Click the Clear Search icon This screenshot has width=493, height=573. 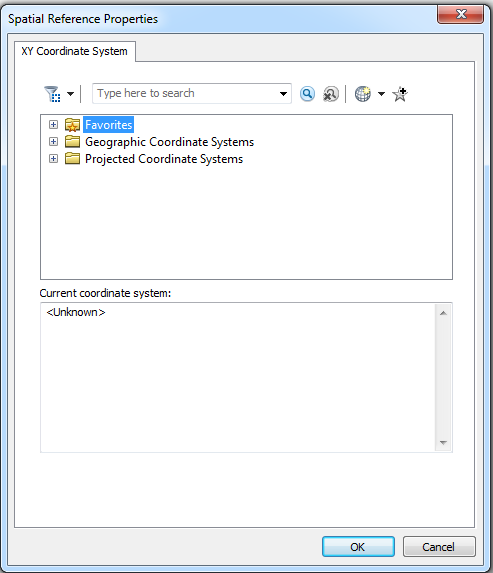pyautogui.click(x=331, y=94)
